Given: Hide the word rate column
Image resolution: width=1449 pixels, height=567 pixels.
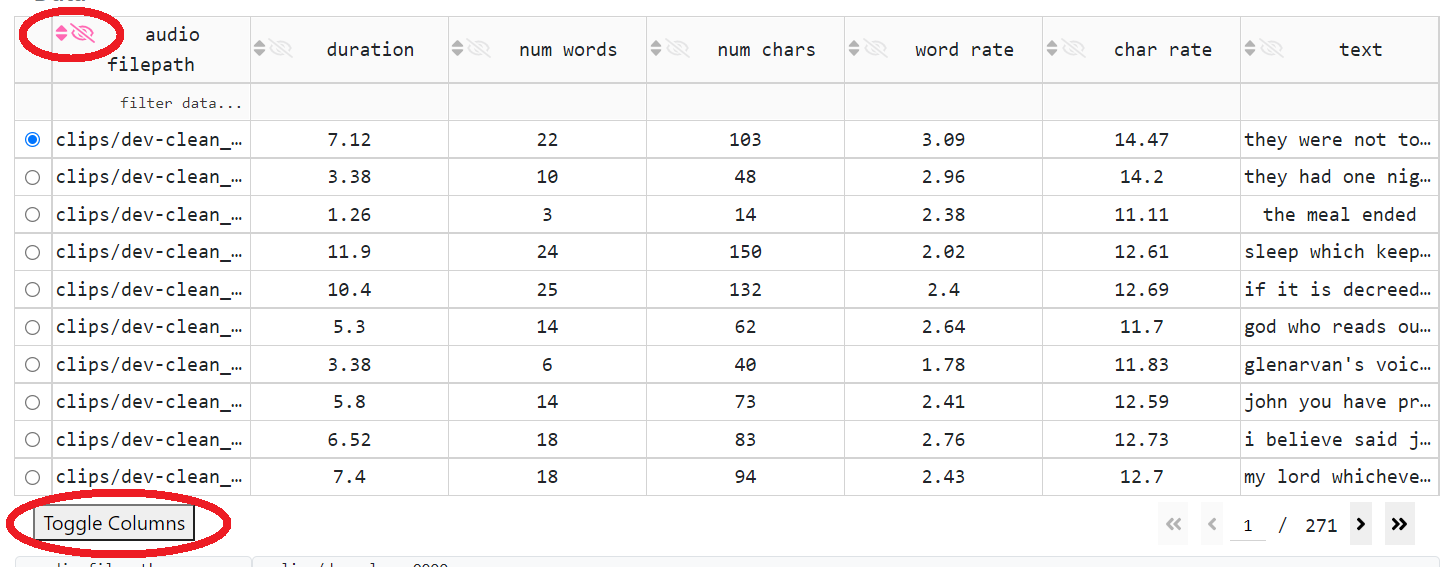Looking at the screenshot, I should [x=875, y=48].
